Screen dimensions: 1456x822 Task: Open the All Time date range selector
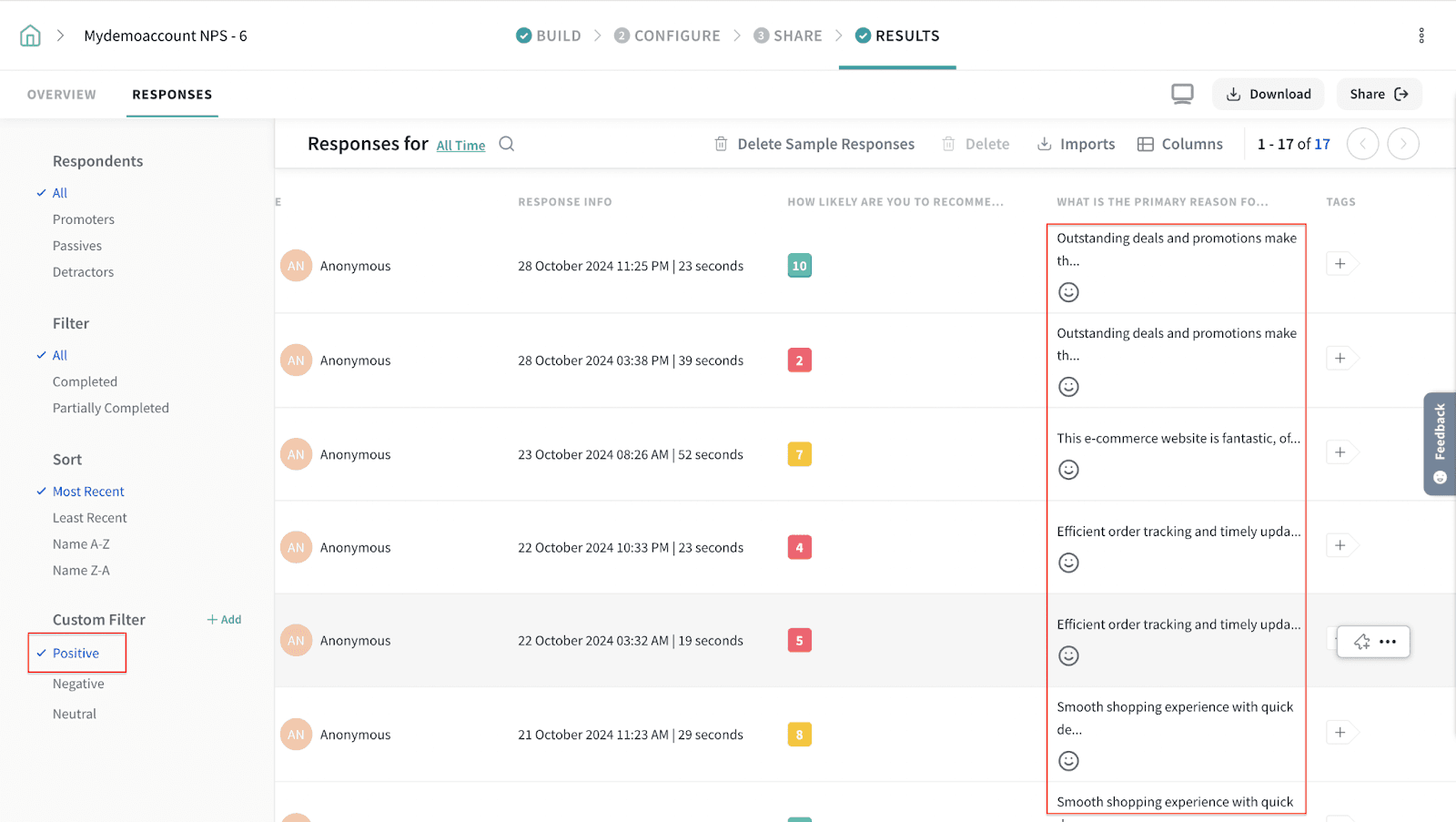click(x=460, y=146)
